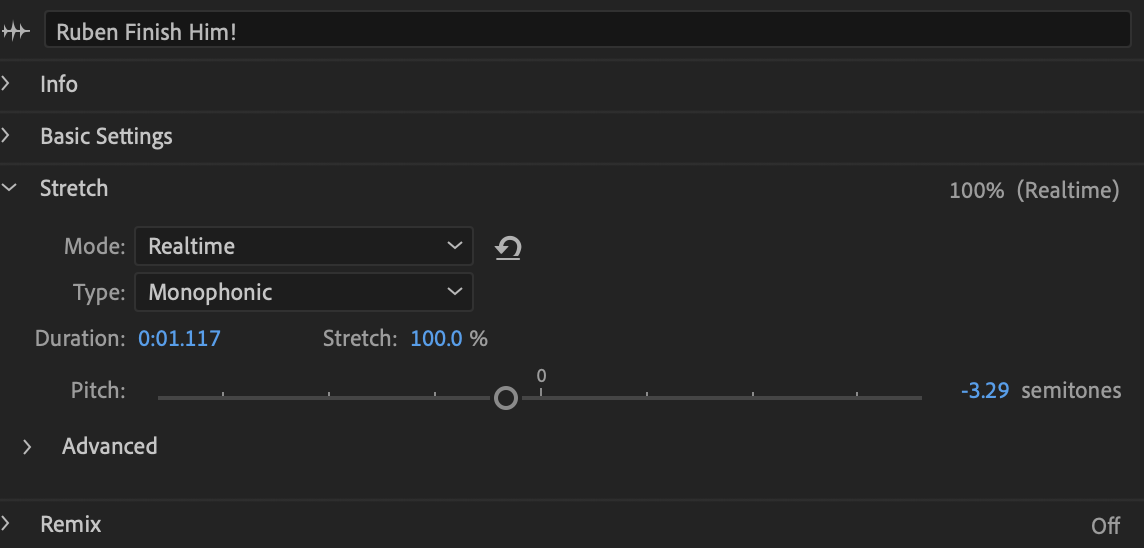Click the Info section label
Image resolution: width=1144 pixels, height=548 pixels.
click(59, 85)
